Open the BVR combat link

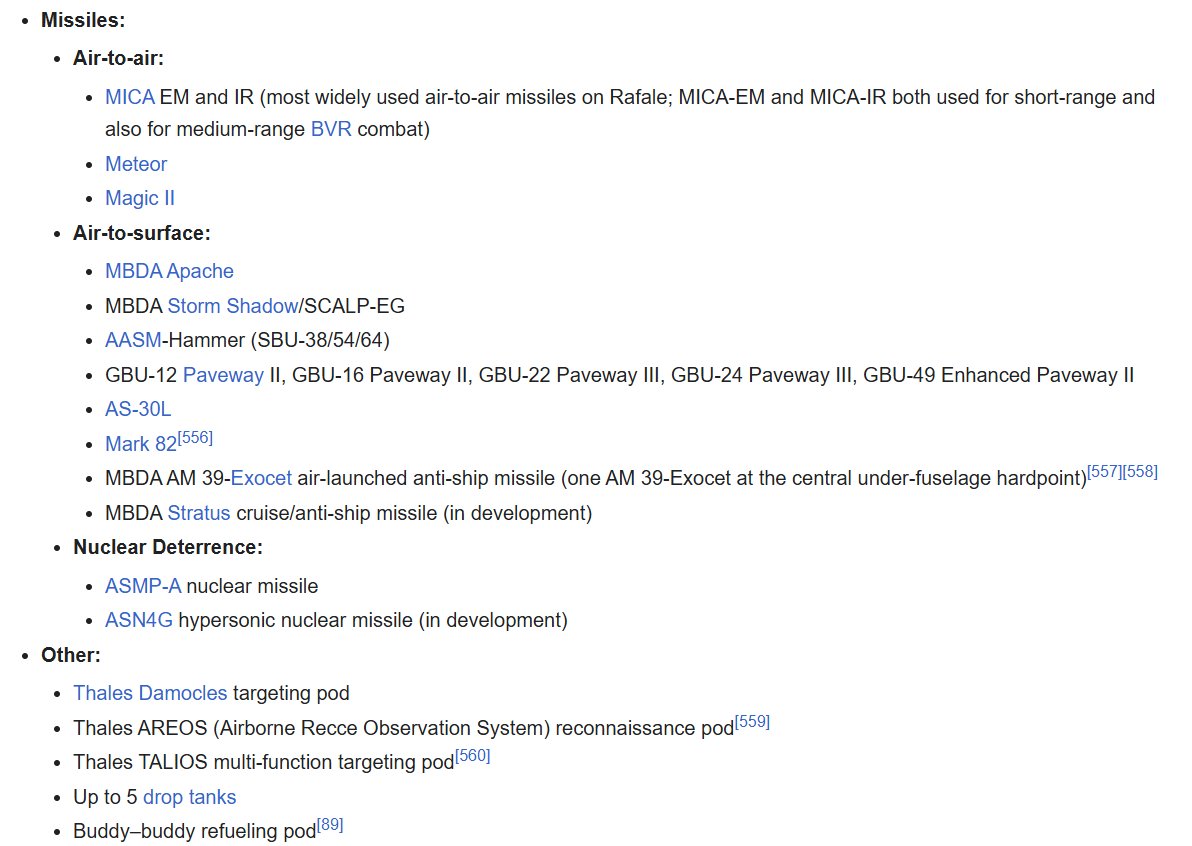point(331,129)
